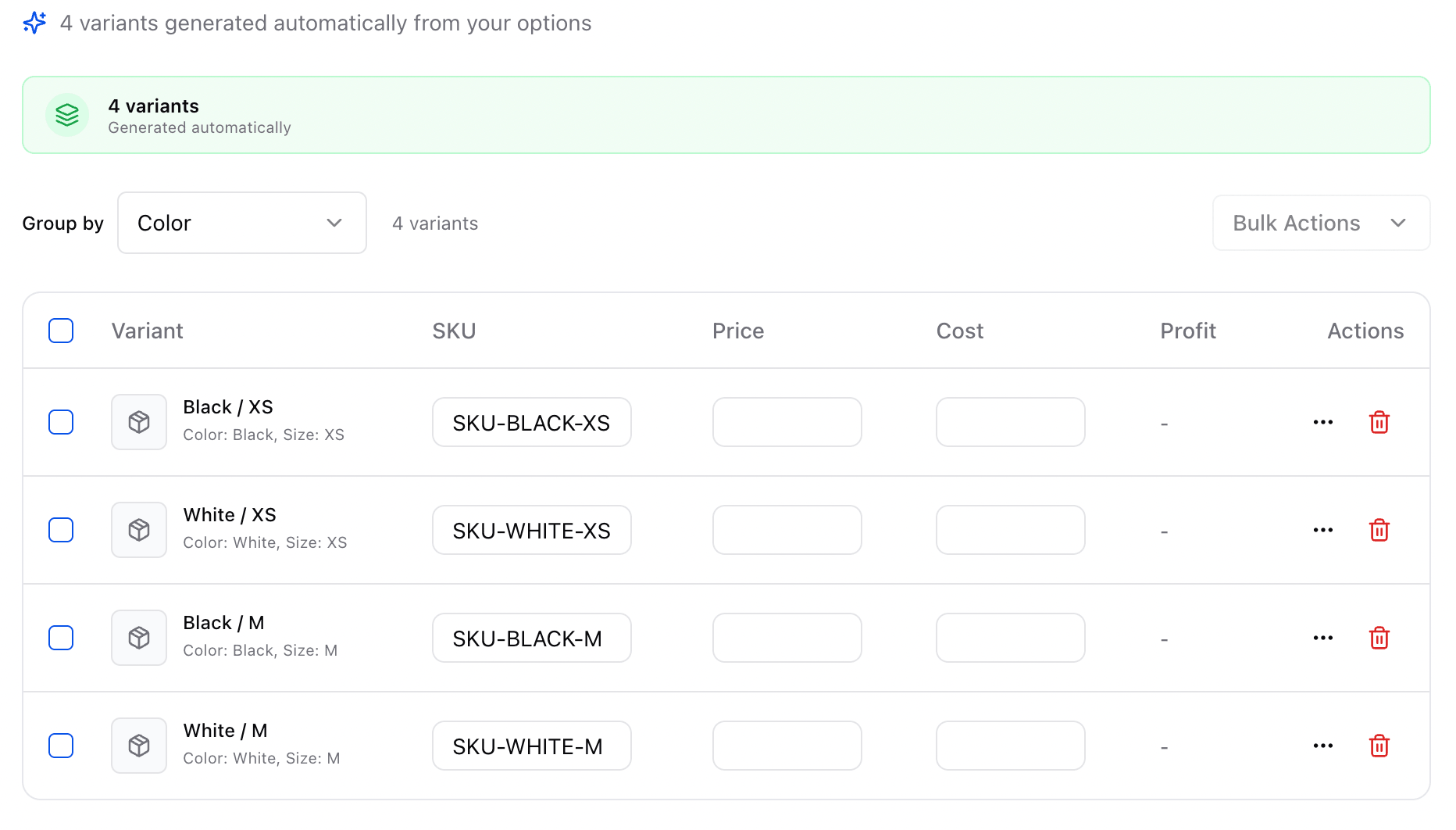This screenshot has width=1456, height=830.
Task: Check the White / M row checkbox
Action: 61,746
